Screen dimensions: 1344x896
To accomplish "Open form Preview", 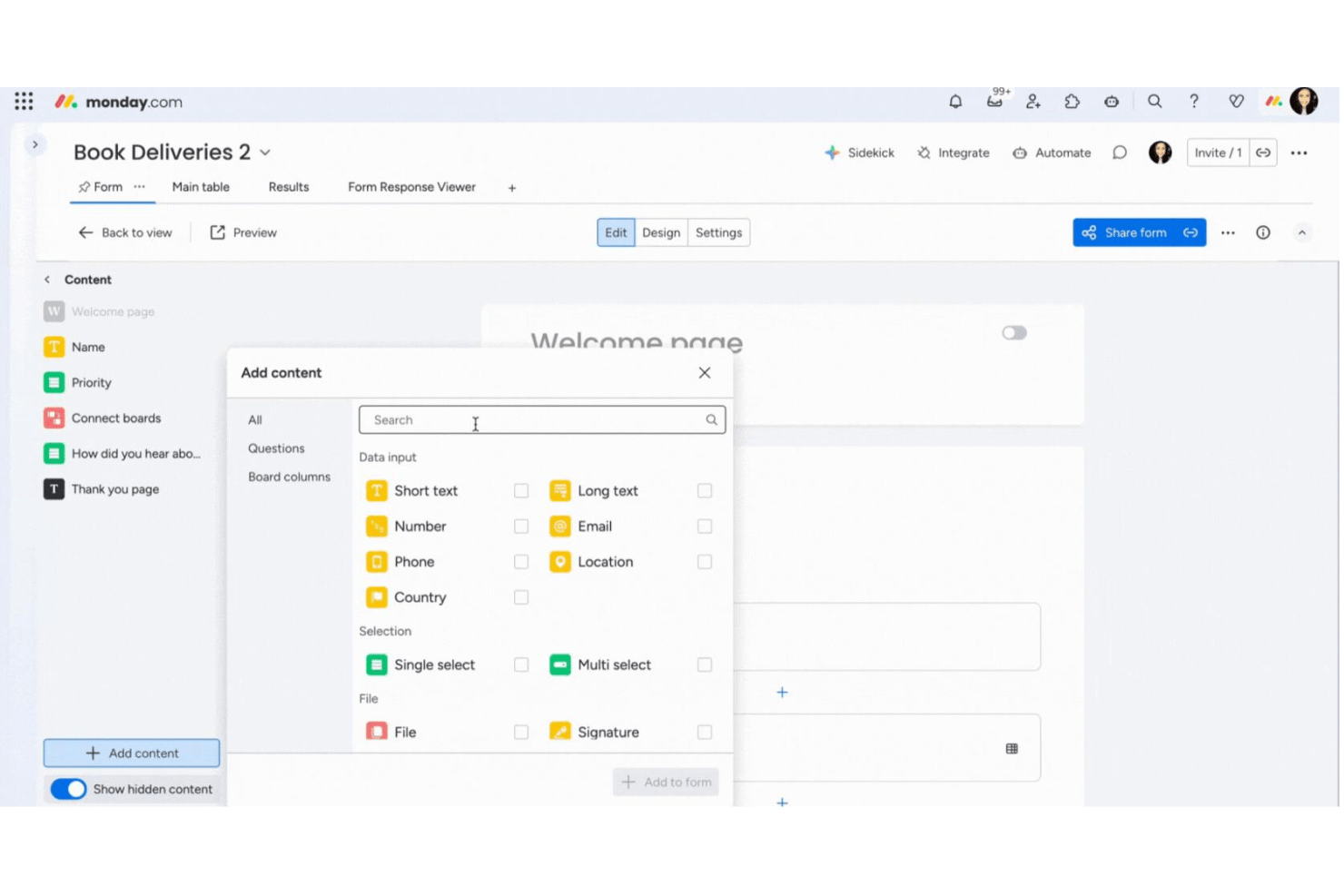I will [243, 232].
